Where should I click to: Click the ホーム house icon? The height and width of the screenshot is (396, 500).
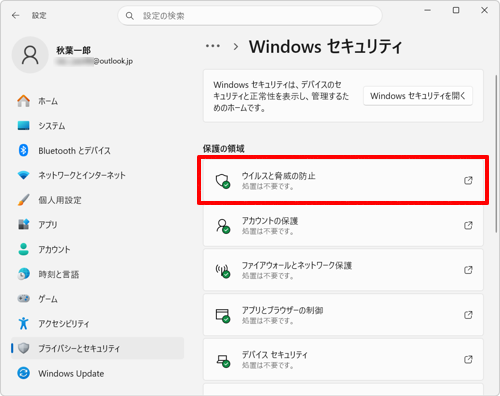pyautogui.click(x=23, y=101)
